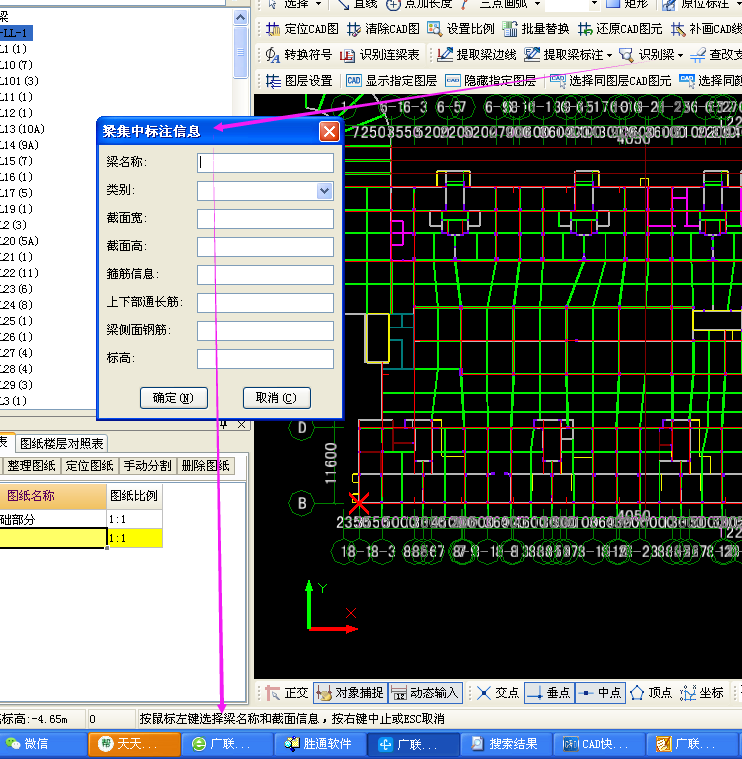Expand the 提取梁标注 dropdown arrow
This screenshot has width=742, height=759.
[609, 55]
